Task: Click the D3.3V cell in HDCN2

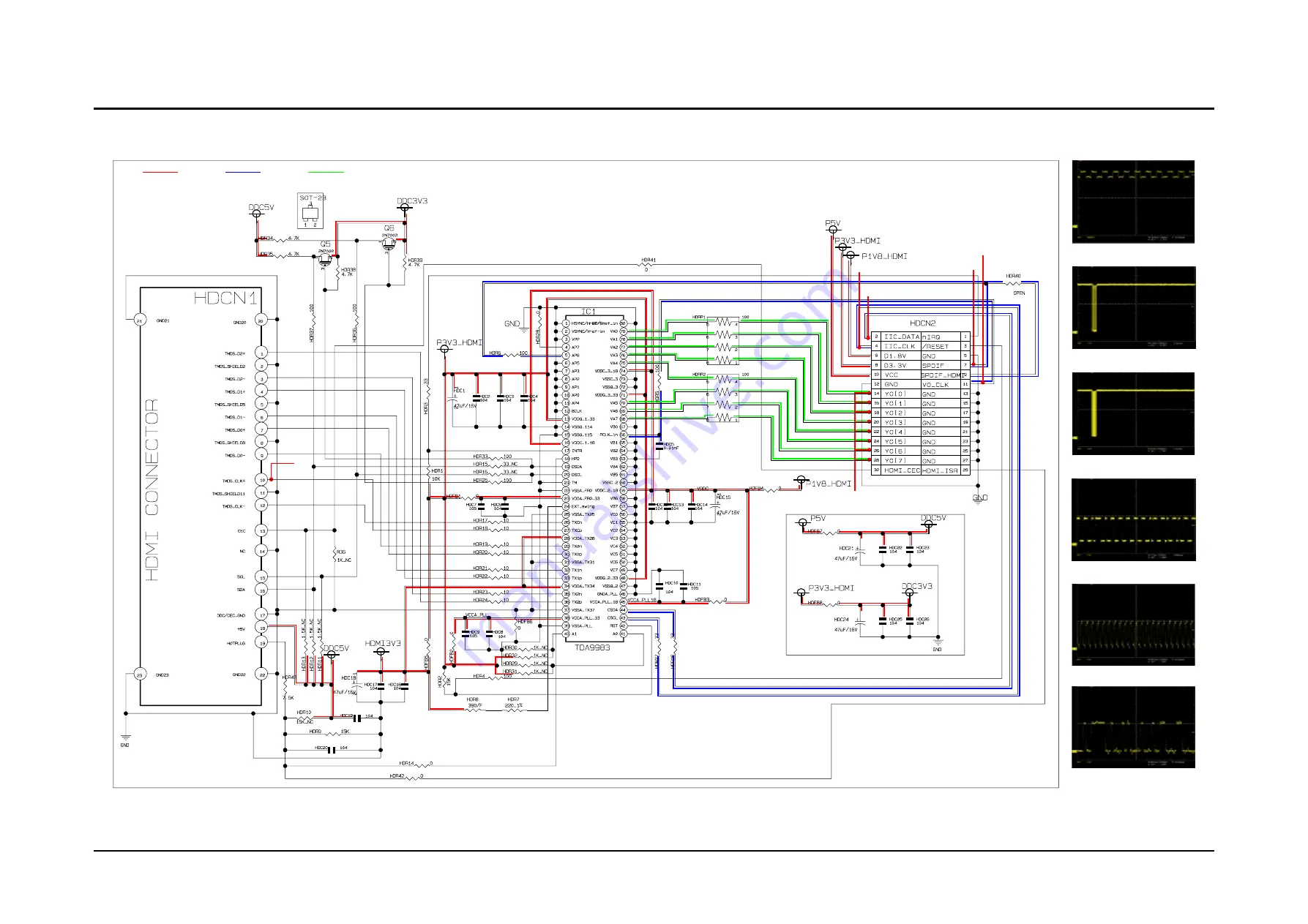Action: click(x=900, y=366)
